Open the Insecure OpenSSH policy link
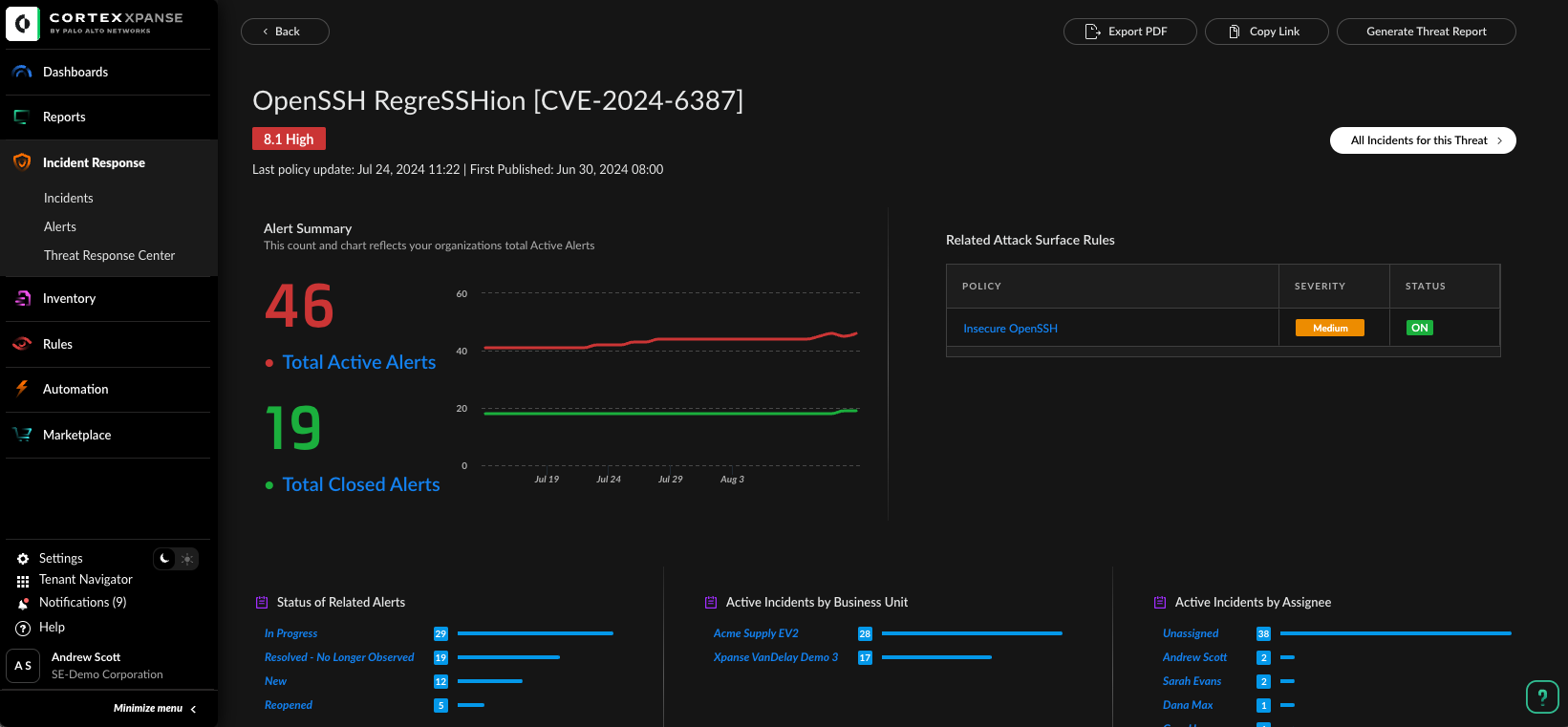The height and width of the screenshot is (727, 1568). click(x=1010, y=329)
